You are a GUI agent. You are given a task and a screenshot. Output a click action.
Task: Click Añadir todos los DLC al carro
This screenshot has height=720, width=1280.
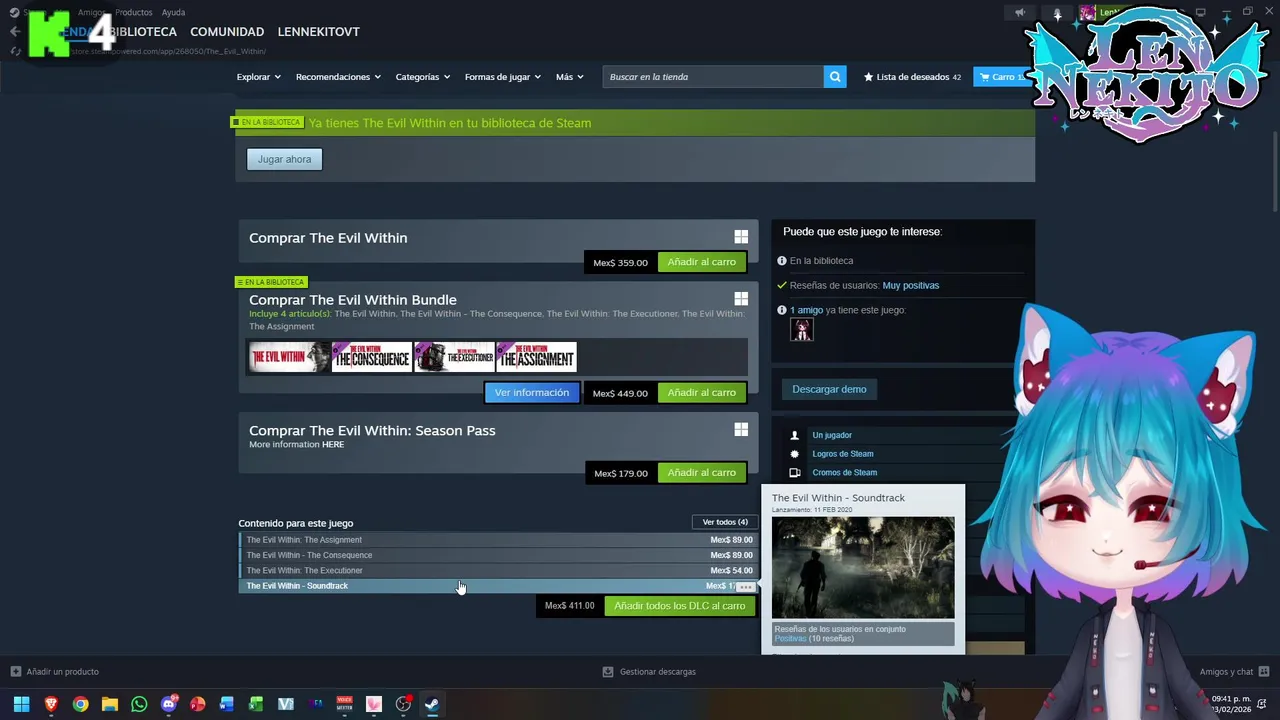click(x=680, y=605)
